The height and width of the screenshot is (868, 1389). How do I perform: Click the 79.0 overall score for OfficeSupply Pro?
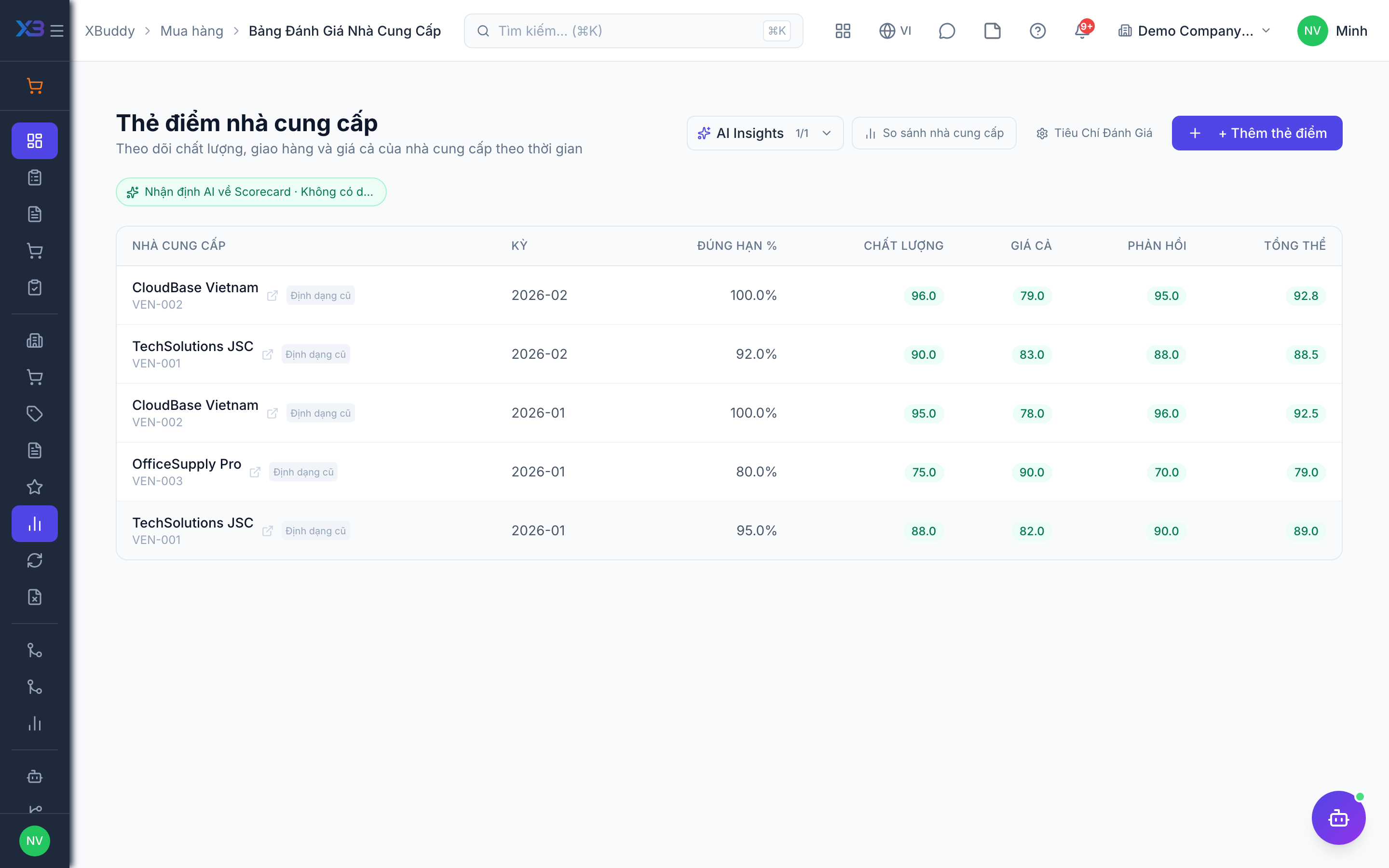[1306, 472]
